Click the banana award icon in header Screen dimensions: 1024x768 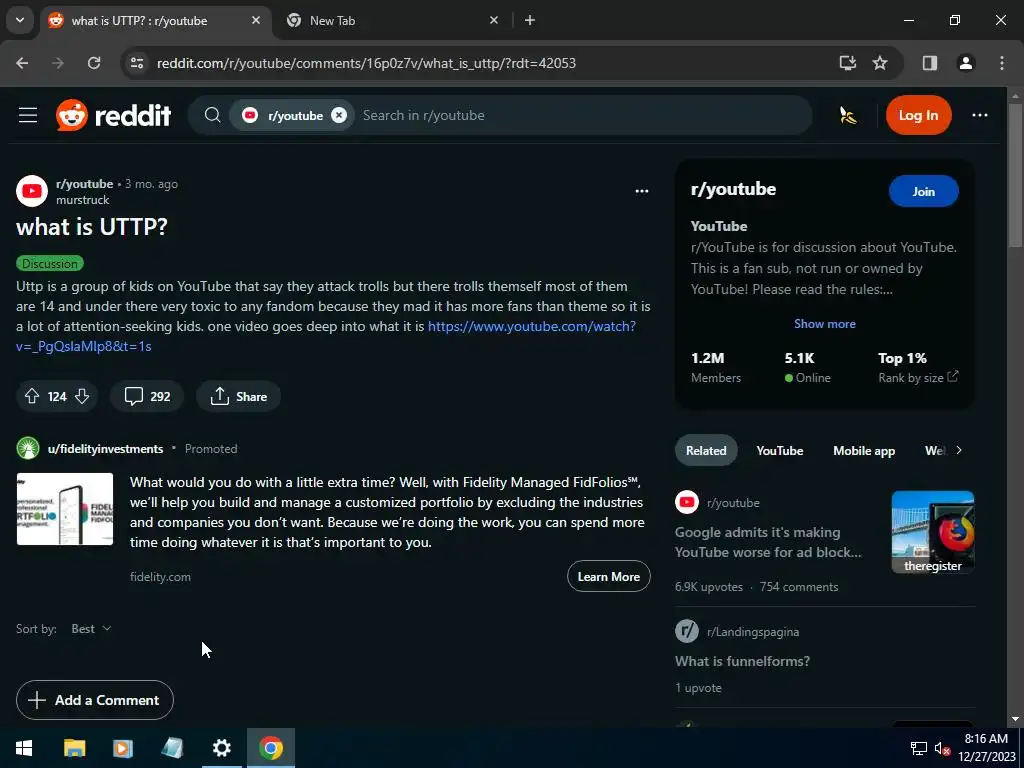(848, 116)
